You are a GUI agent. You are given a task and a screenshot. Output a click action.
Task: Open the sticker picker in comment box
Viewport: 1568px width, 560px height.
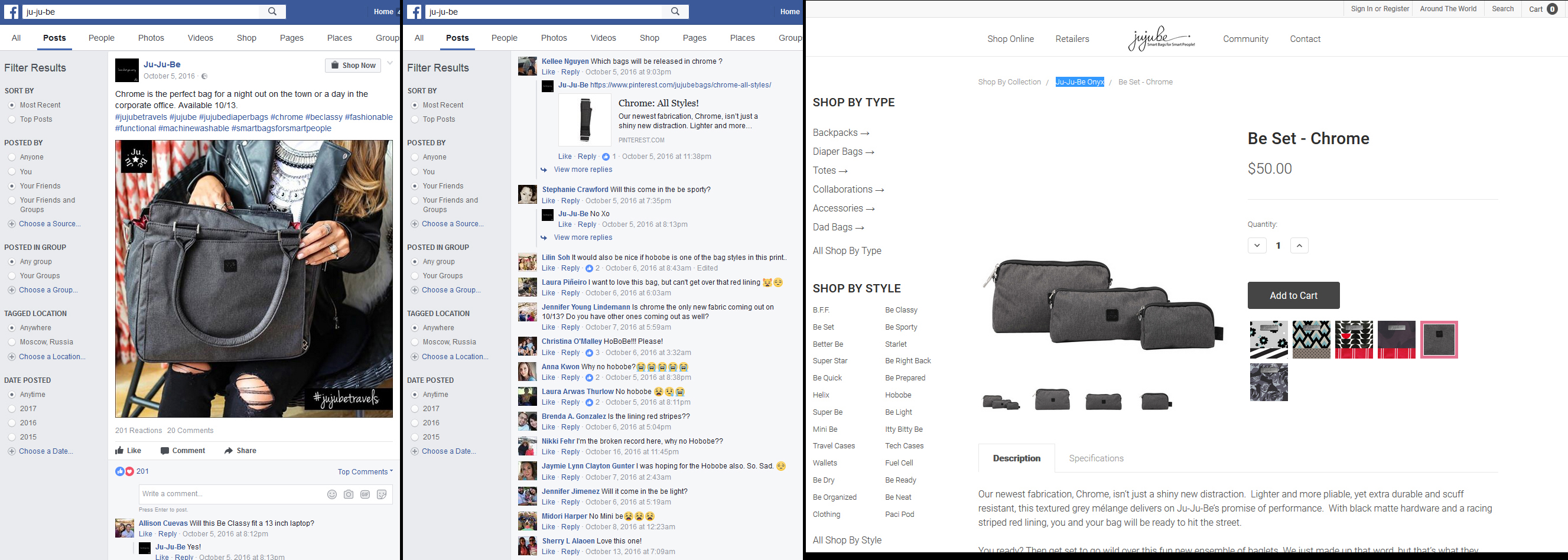(x=382, y=494)
